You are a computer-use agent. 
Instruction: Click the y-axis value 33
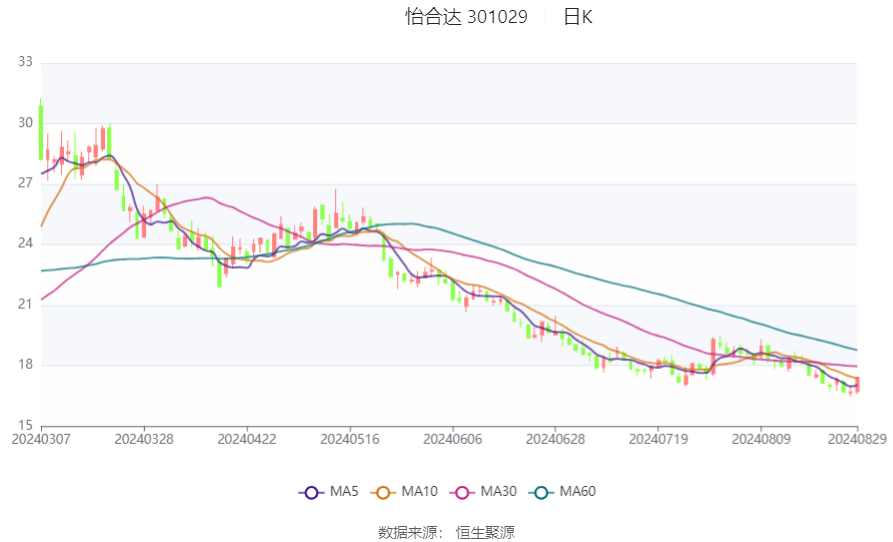click(x=25, y=61)
